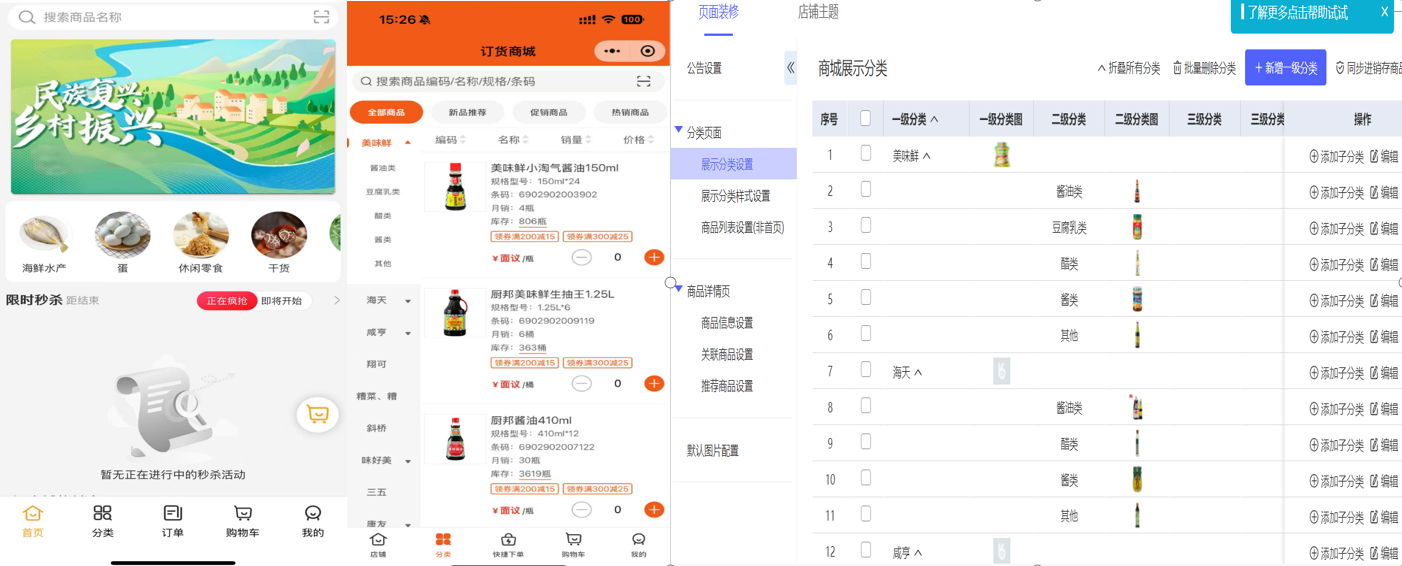
Task: Sort products by 价格 column
Action: click(x=638, y=140)
